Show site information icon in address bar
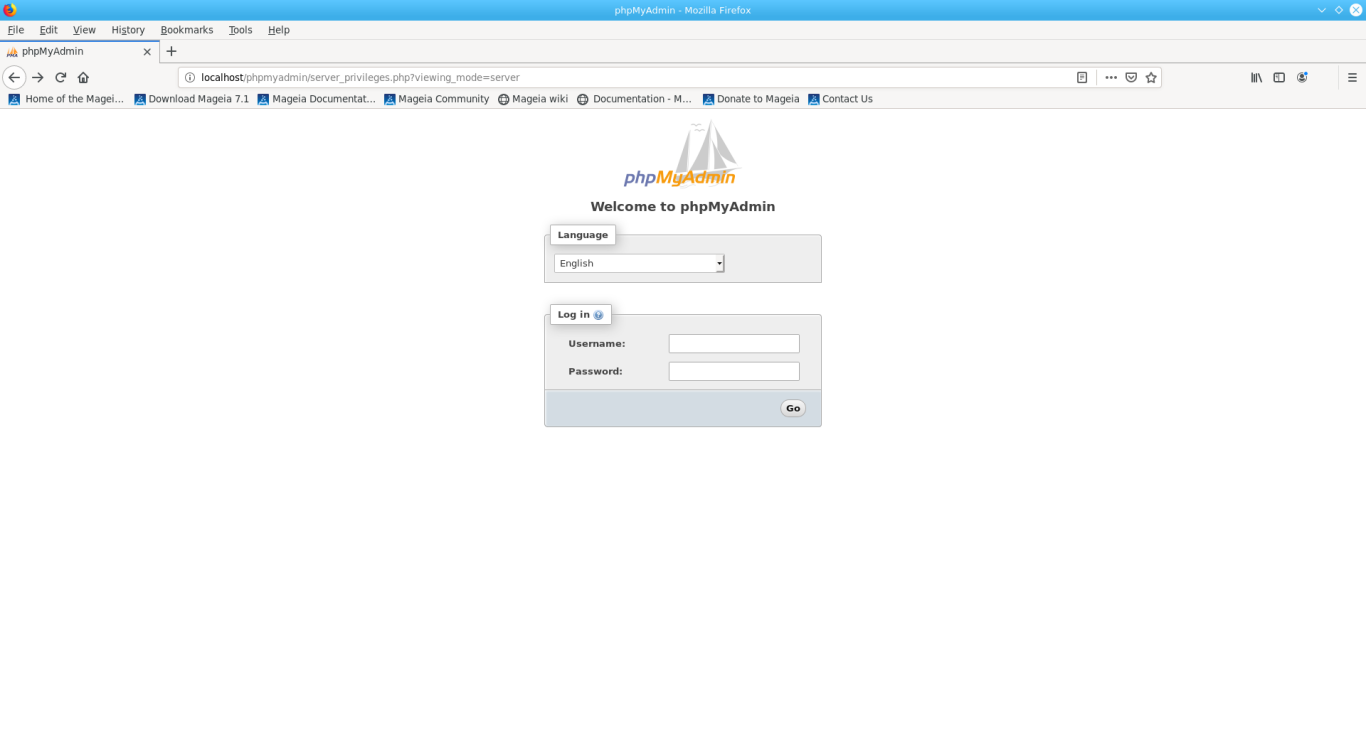 pyautogui.click(x=189, y=77)
